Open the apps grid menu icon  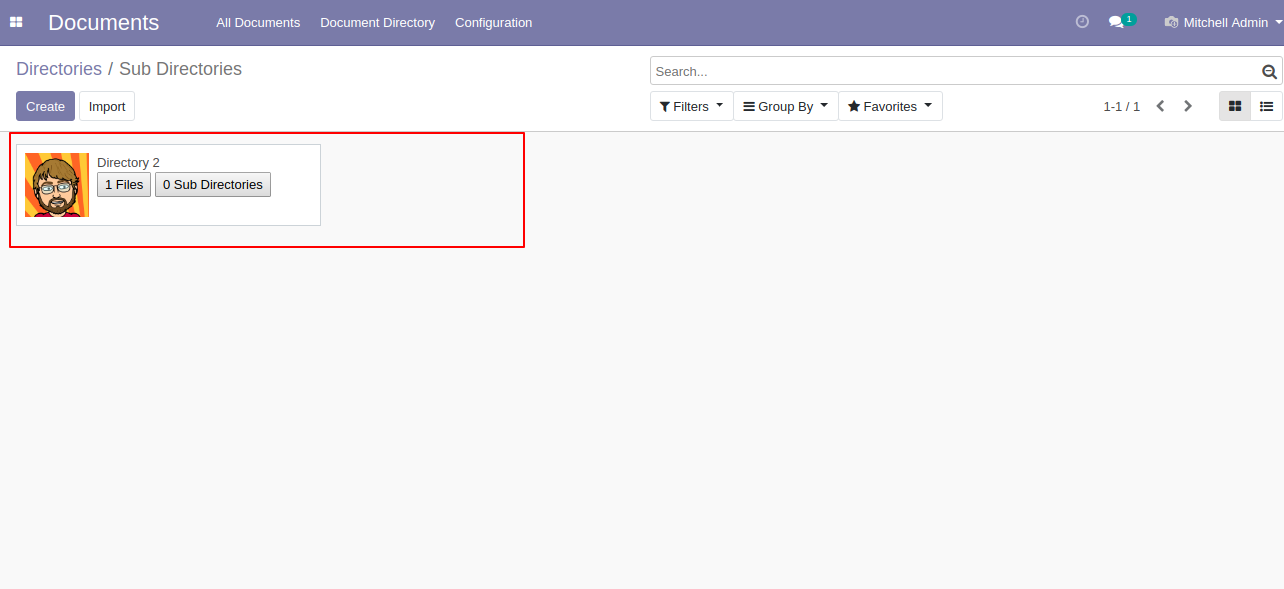pos(16,22)
